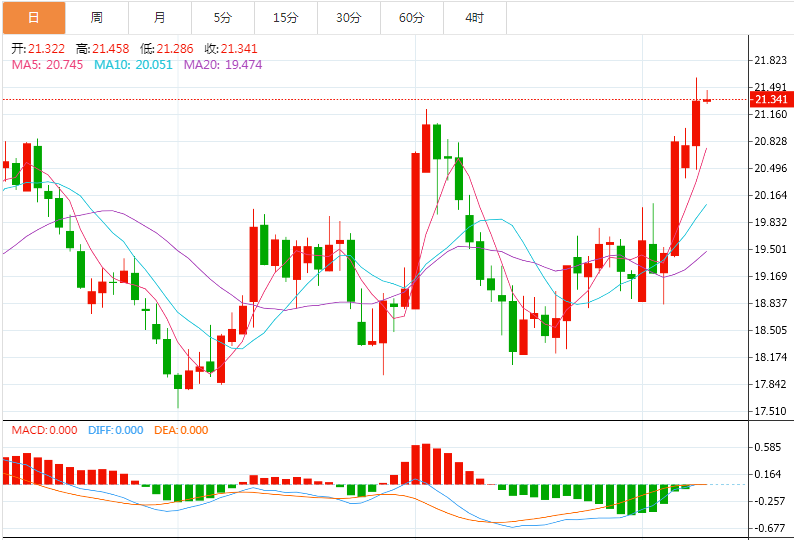Click the low price value 21.286

pos(175,49)
